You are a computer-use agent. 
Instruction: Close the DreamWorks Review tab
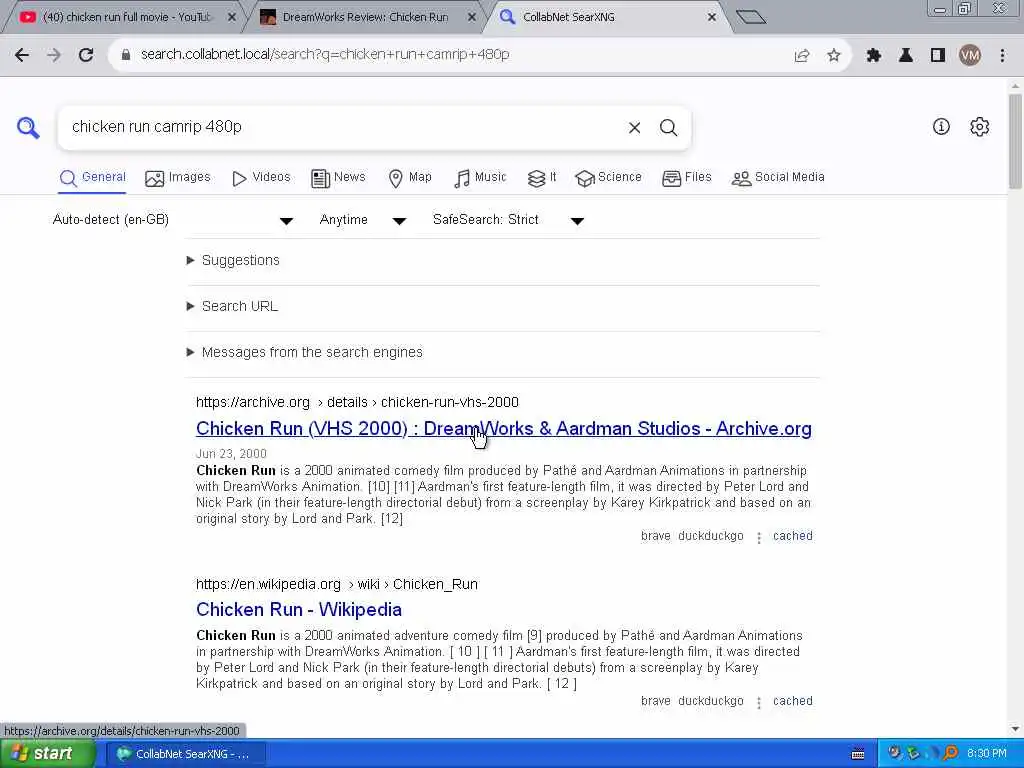(x=472, y=18)
